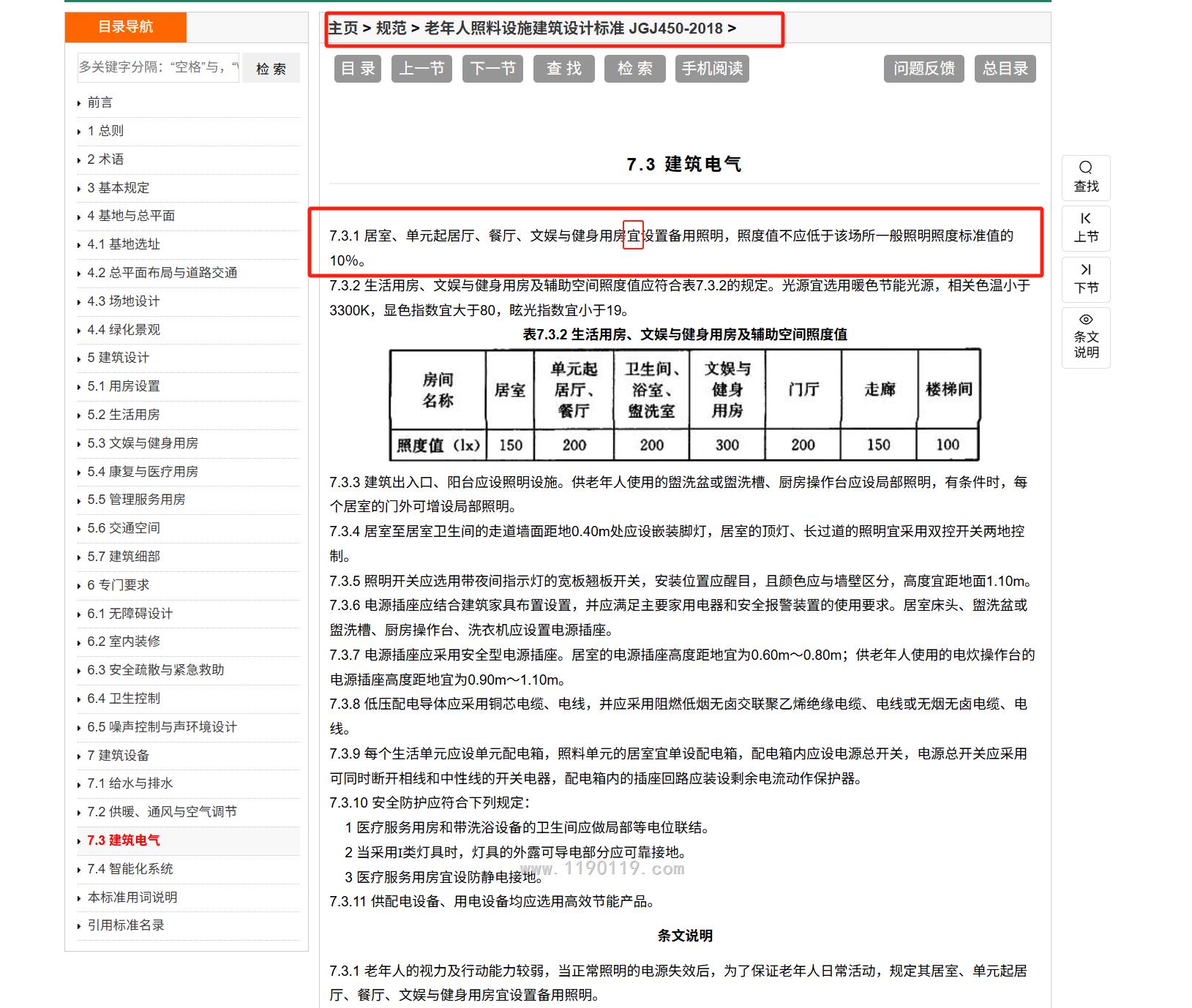The width and height of the screenshot is (1192, 1008).
Task: Navigate to 5.5 管理服务用房
Action: pyautogui.click(x=136, y=500)
